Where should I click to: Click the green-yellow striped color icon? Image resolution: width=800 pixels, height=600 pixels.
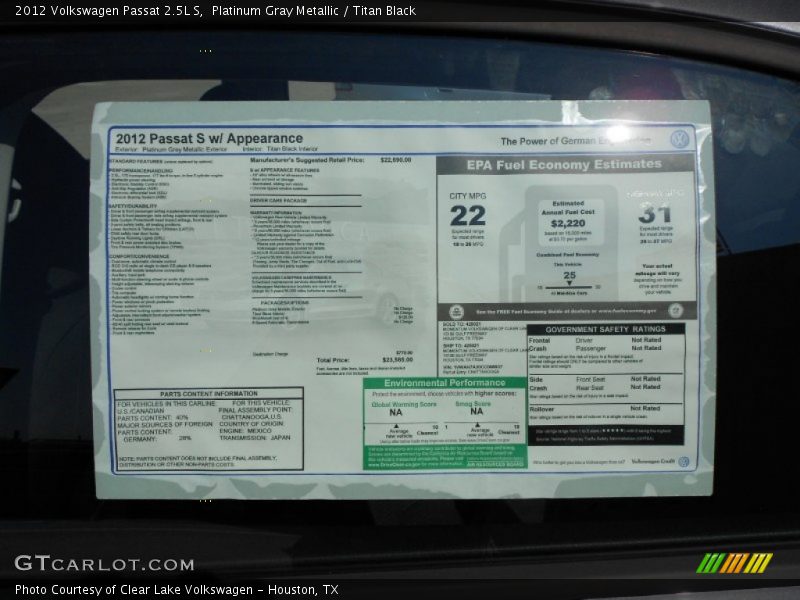[x=734, y=563]
